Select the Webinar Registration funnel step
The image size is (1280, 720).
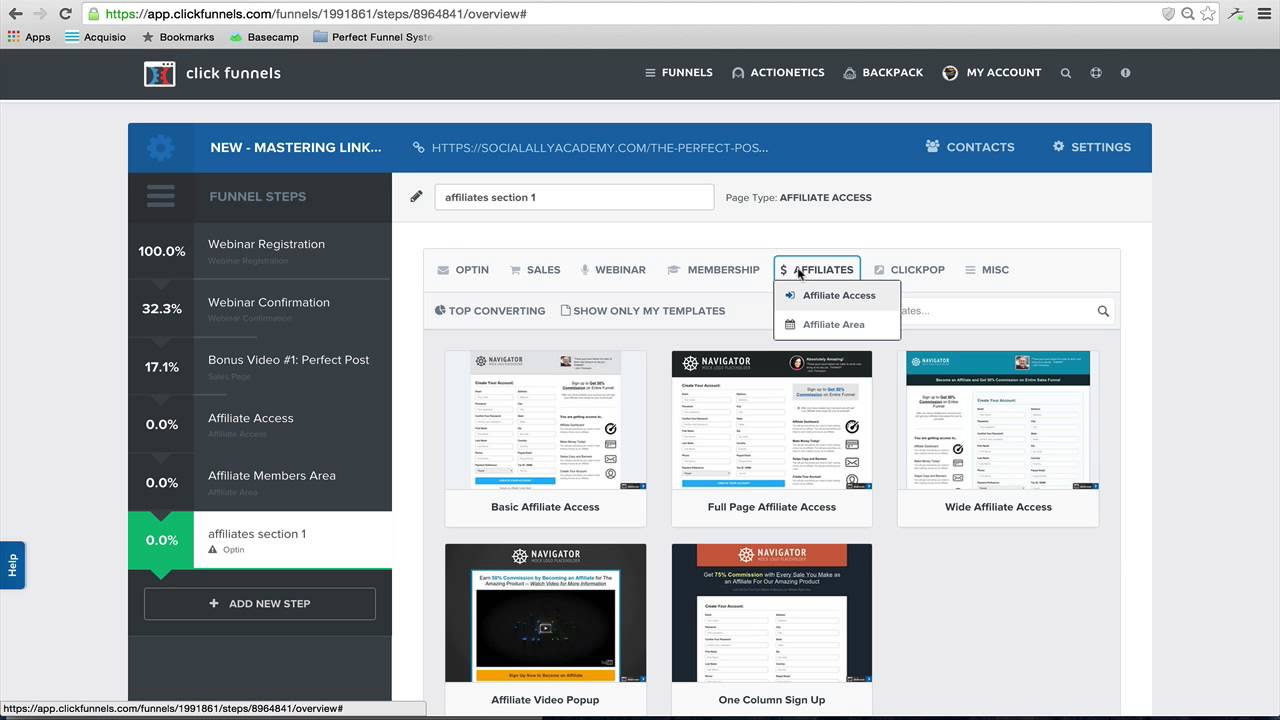coord(260,250)
